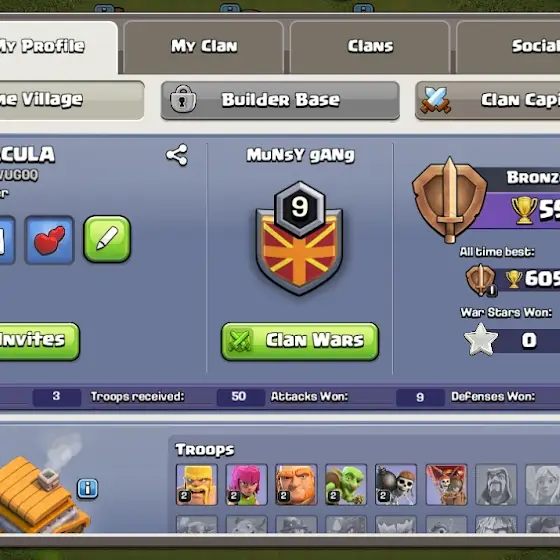Select the Archer troop icon
This screenshot has height=560, width=560.
[246, 485]
